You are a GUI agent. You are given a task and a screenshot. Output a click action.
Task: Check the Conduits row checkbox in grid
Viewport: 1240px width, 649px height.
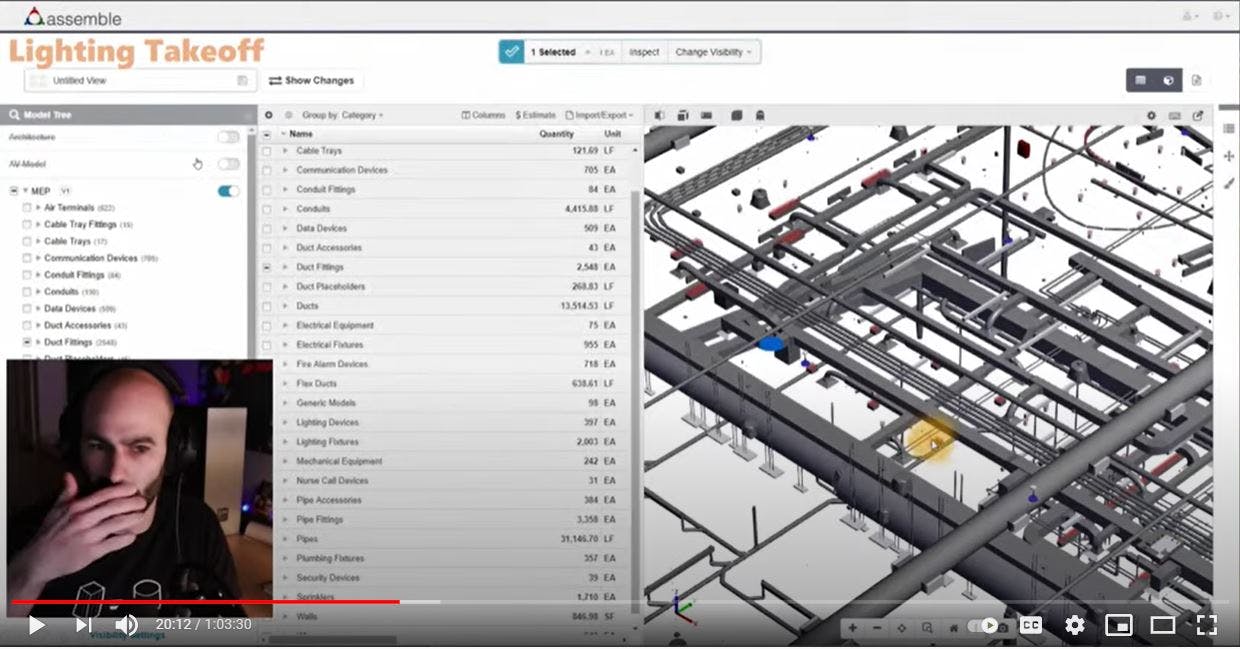267,209
